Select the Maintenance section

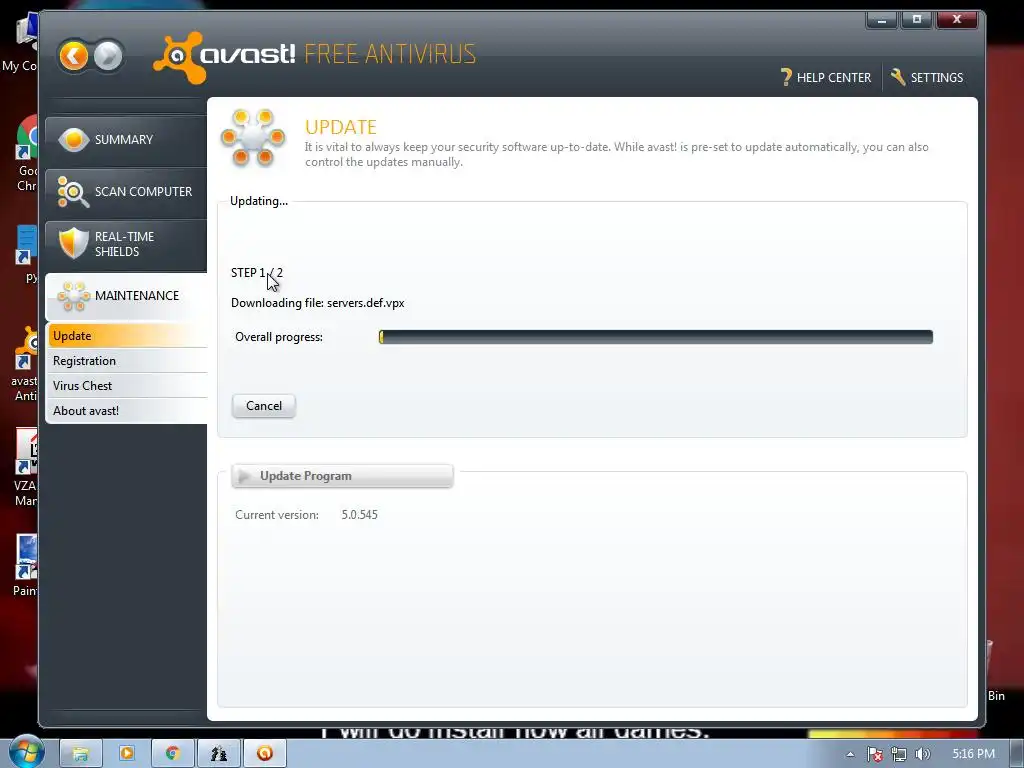click(x=126, y=296)
